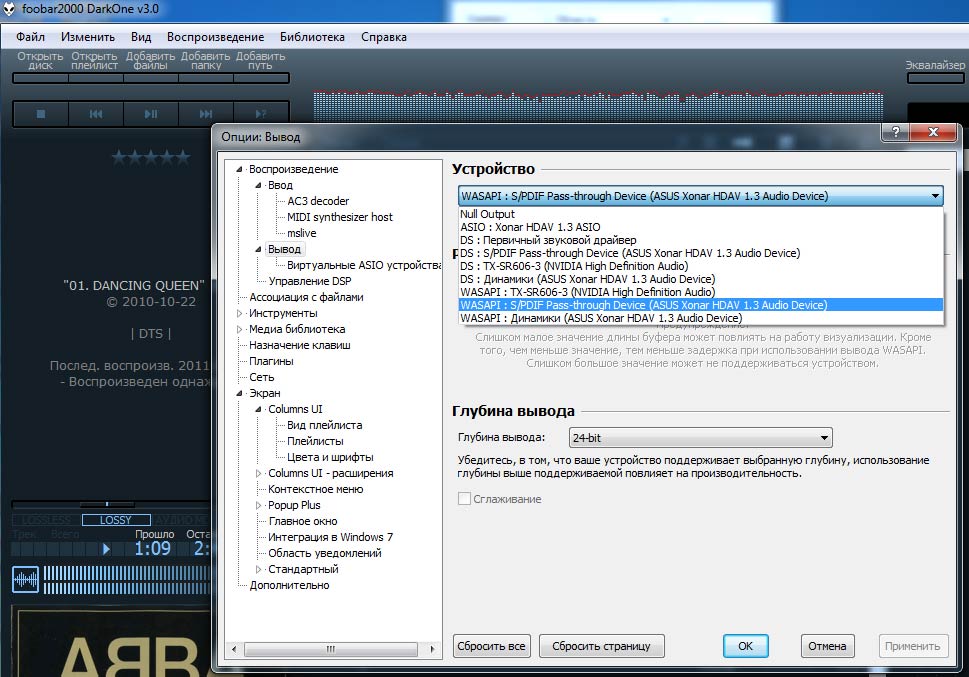The image size is (969, 677).
Task: Select Цвета и шрифты tree item
Action: (x=330, y=458)
